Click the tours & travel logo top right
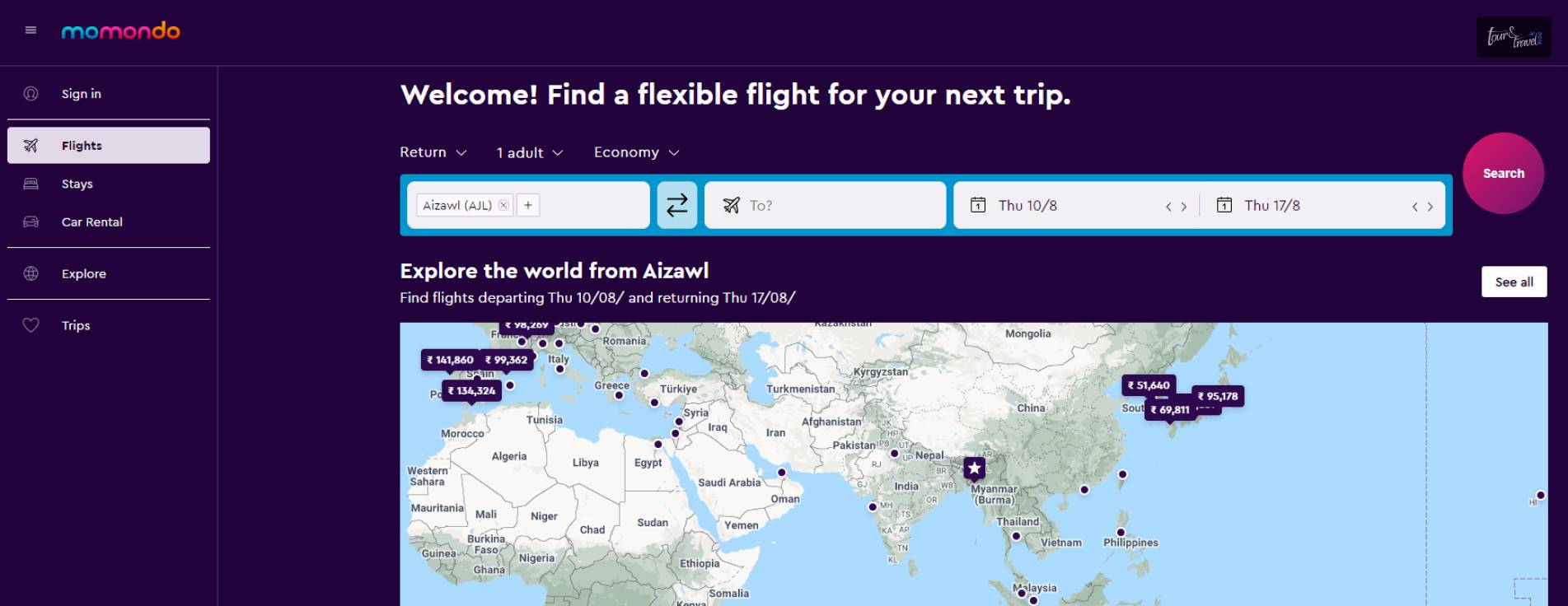 point(1513,35)
